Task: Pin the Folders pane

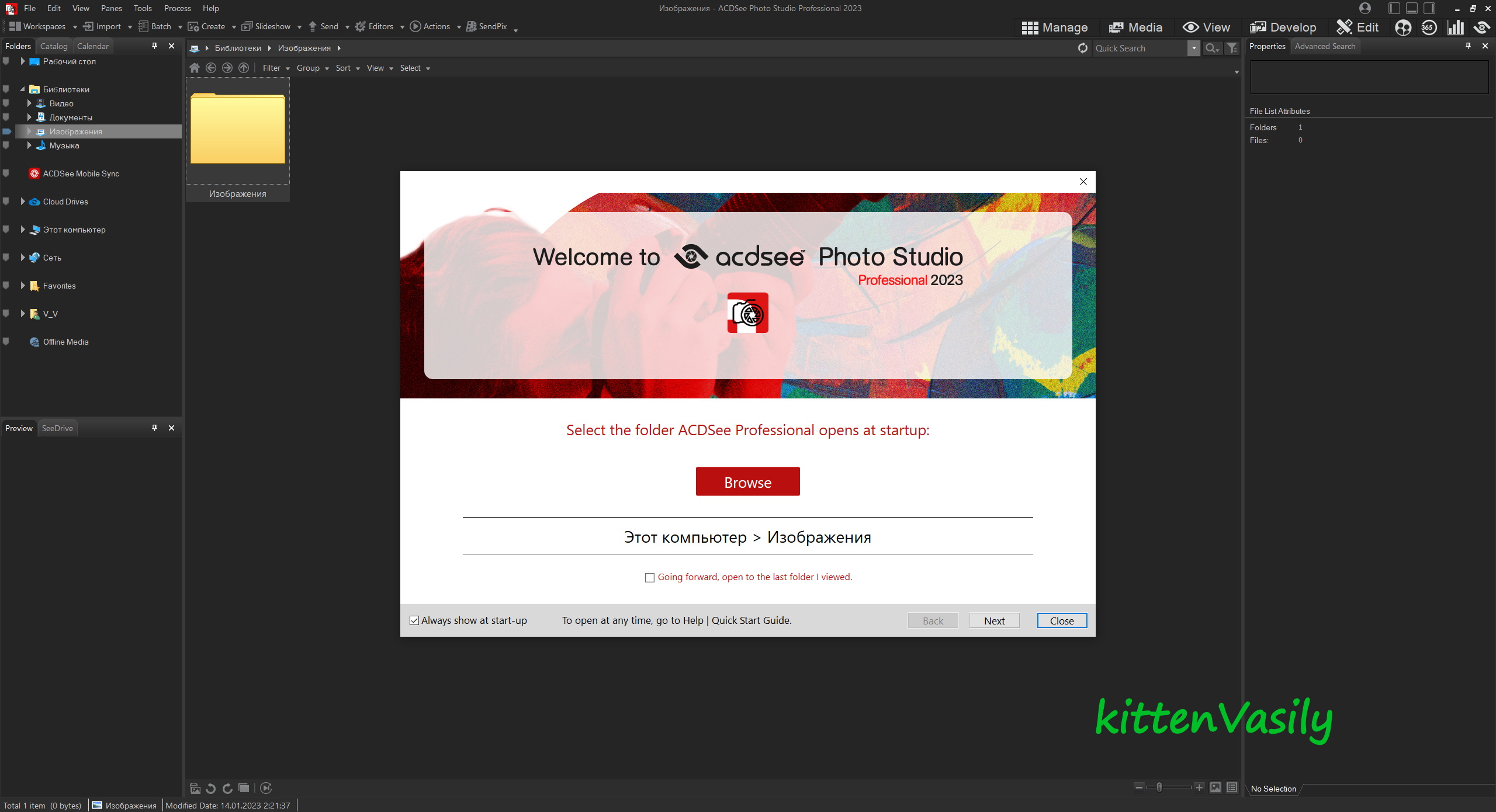Action: [154, 46]
